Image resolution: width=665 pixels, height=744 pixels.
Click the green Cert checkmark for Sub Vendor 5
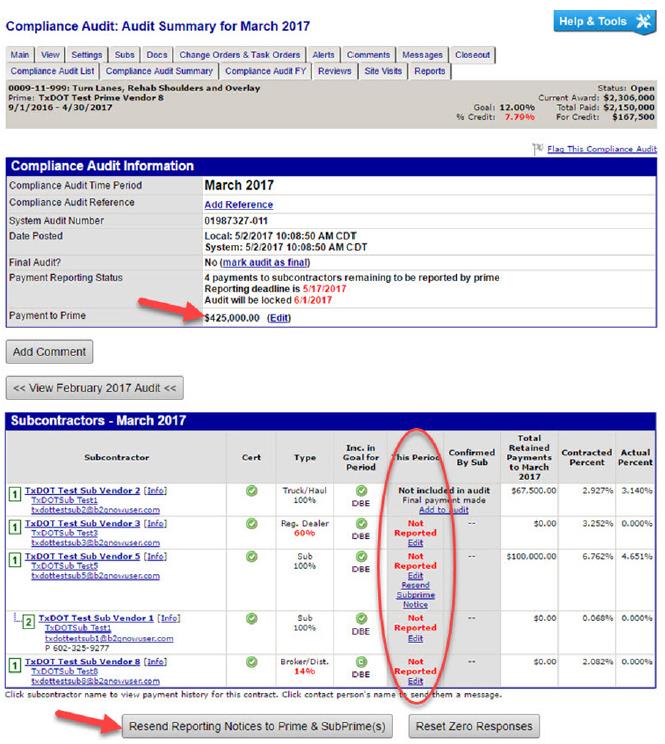click(x=252, y=556)
